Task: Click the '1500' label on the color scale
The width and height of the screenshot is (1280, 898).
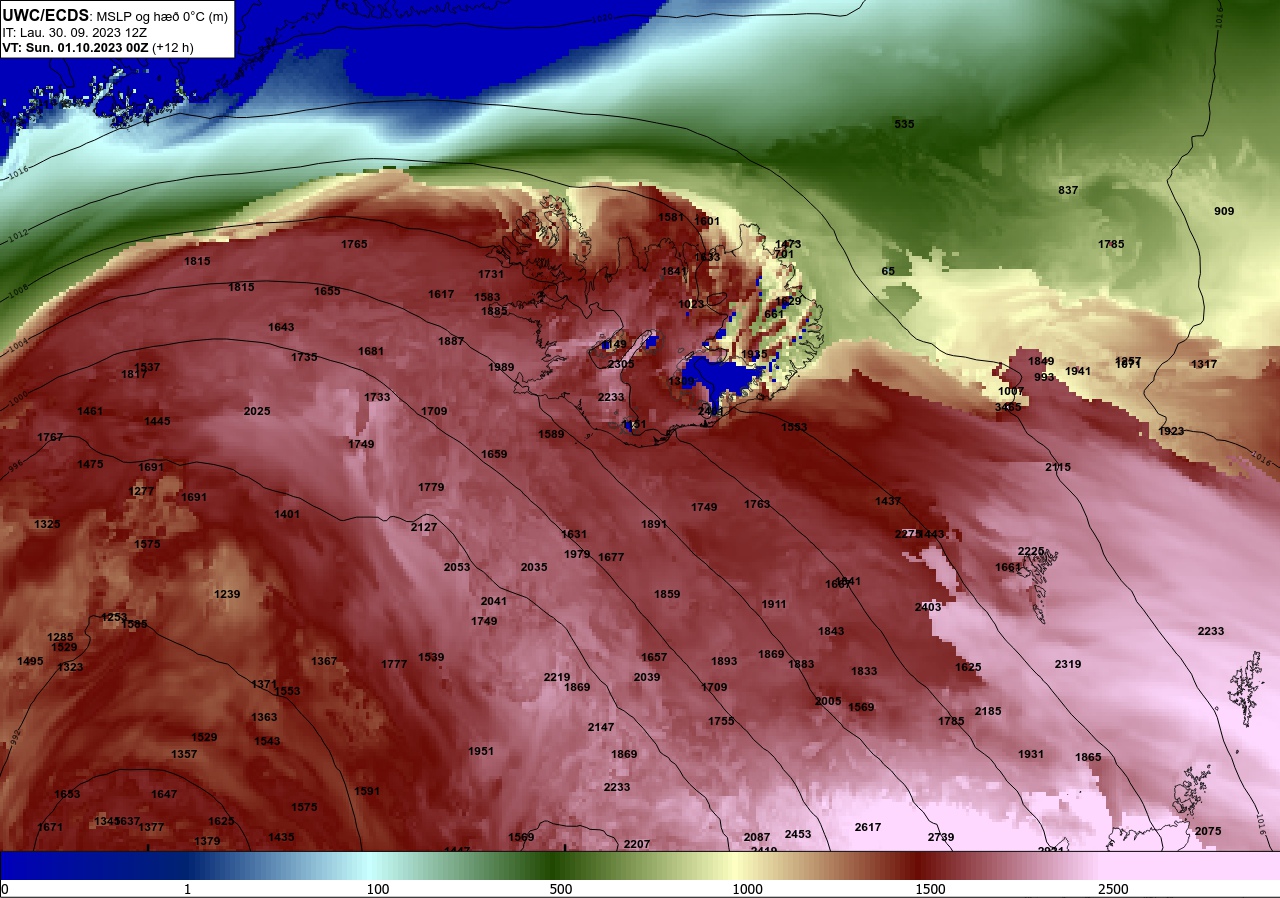Action: (930, 889)
